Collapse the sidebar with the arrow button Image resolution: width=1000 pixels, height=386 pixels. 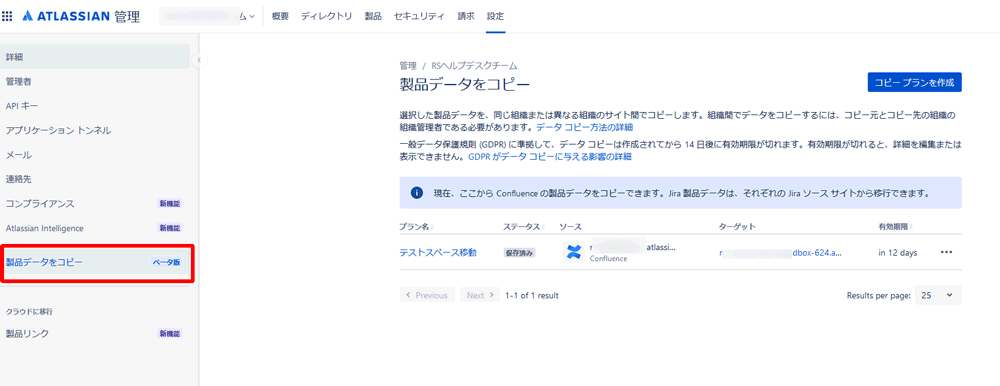click(x=199, y=60)
